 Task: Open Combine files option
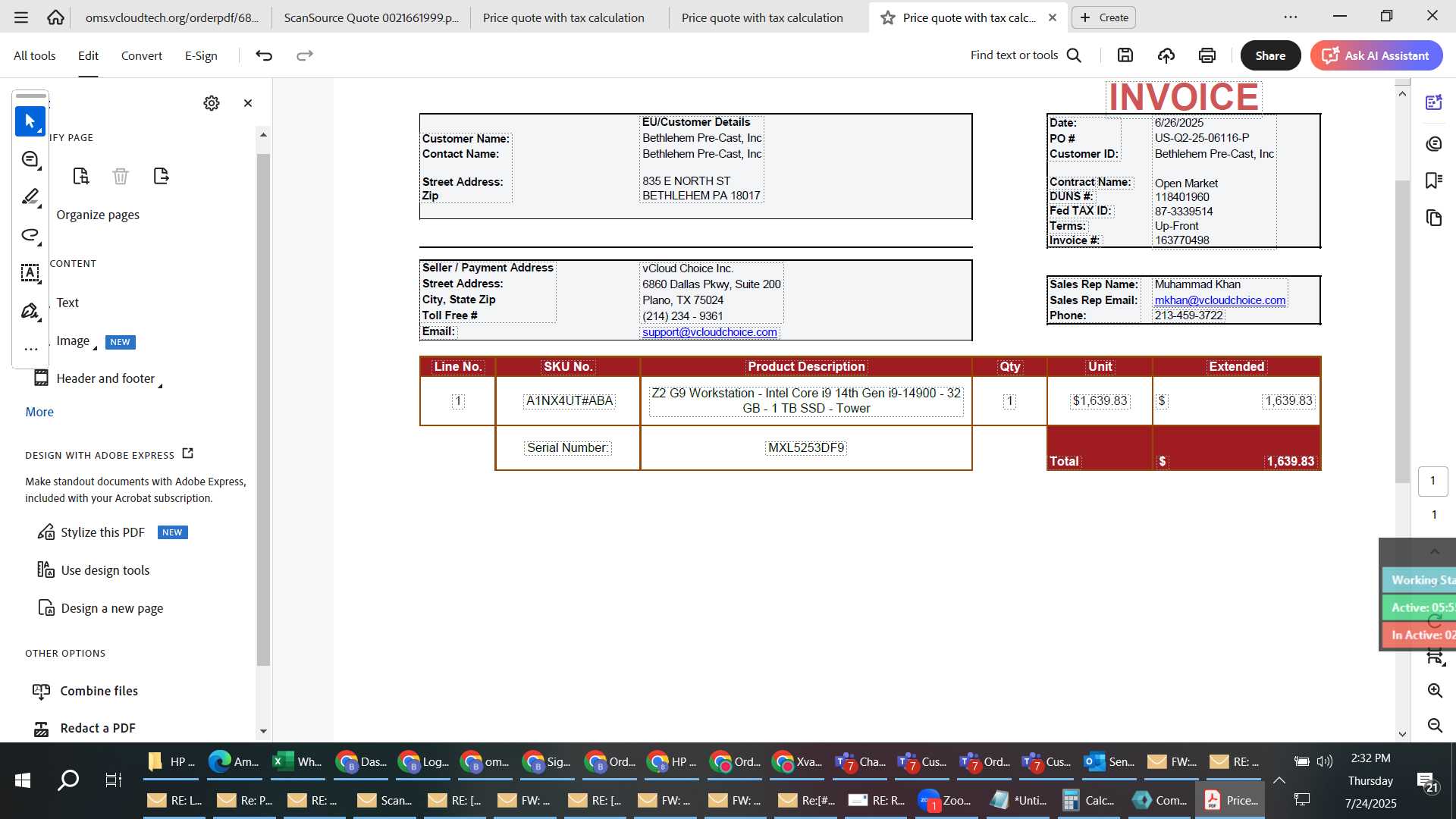click(99, 691)
